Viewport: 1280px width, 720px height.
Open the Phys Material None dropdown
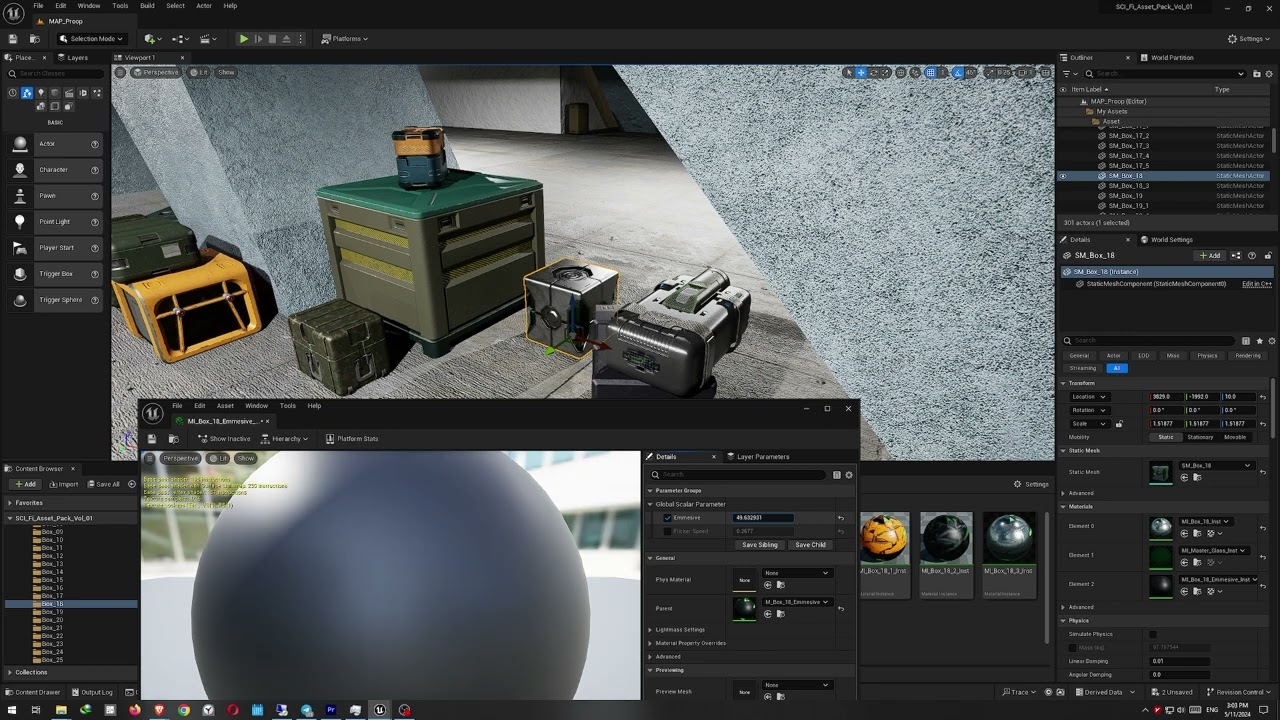796,573
